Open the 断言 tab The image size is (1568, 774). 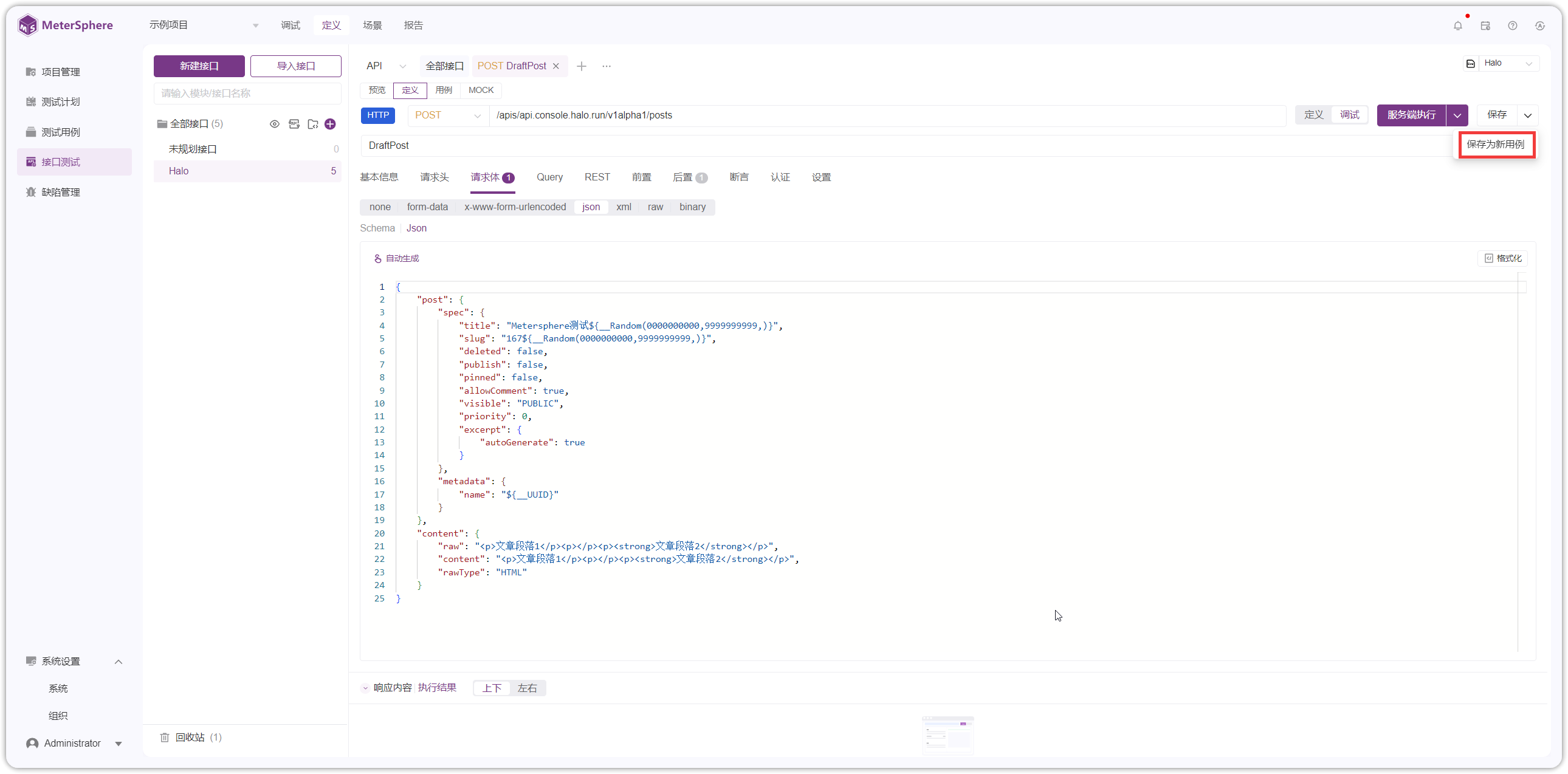tap(739, 177)
